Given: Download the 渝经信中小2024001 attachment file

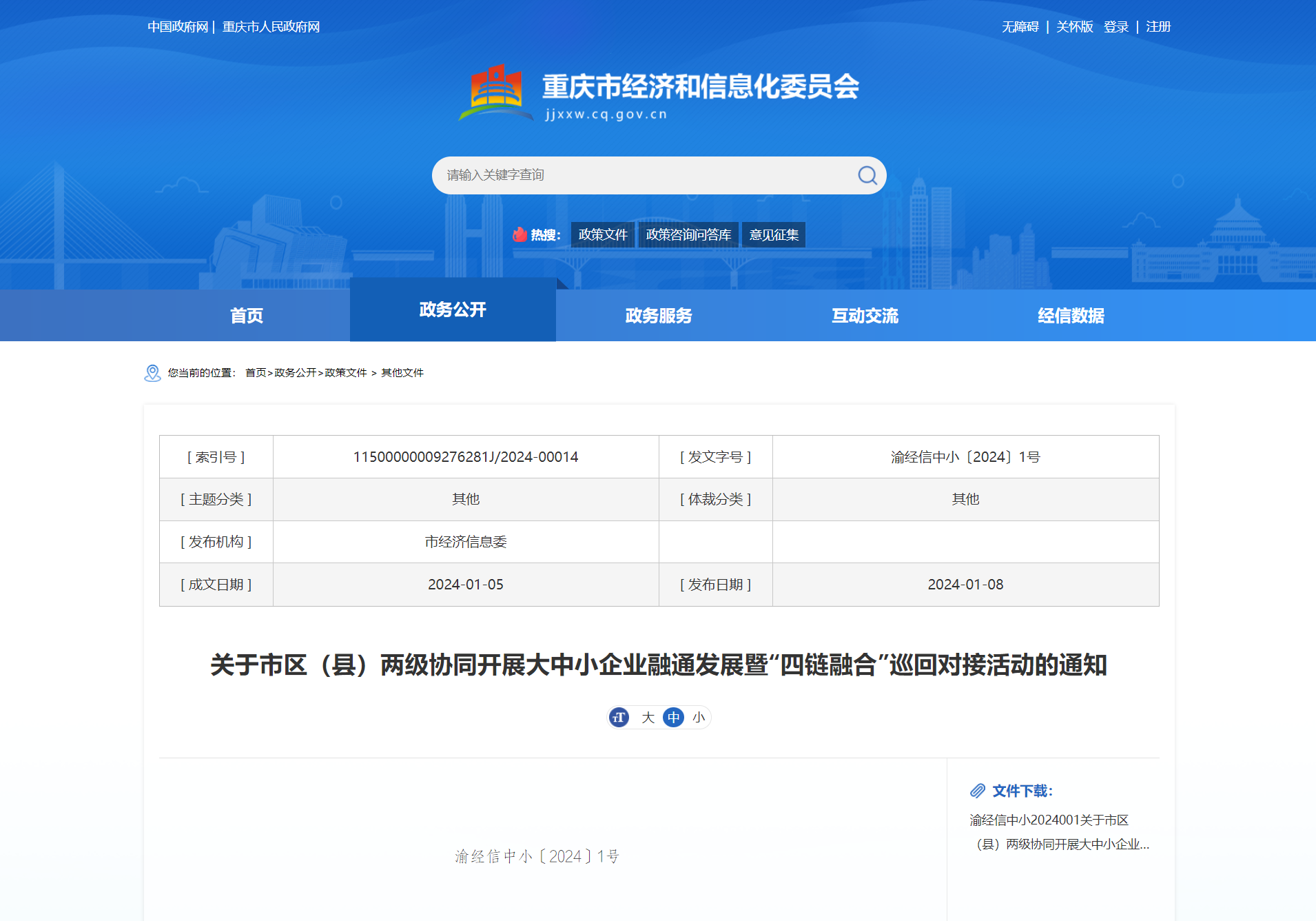Looking at the screenshot, I should [1059, 832].
